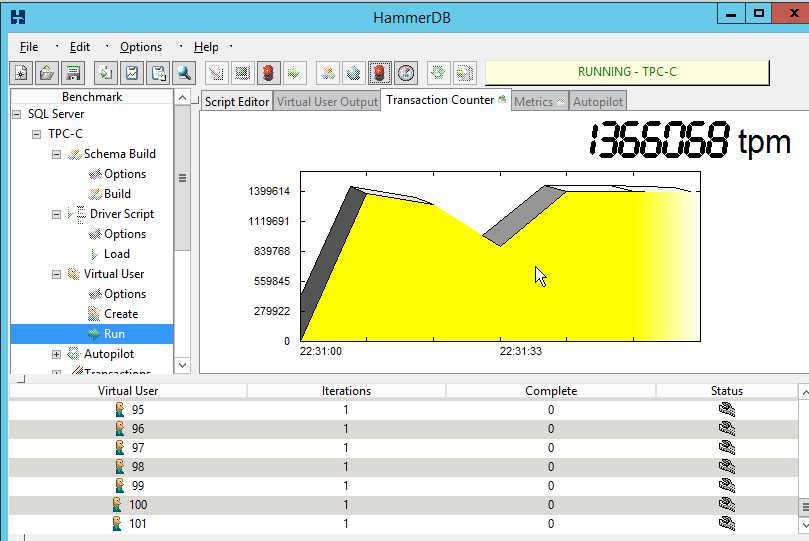Click the Autopilot toolbar icon

click(438, 73)
